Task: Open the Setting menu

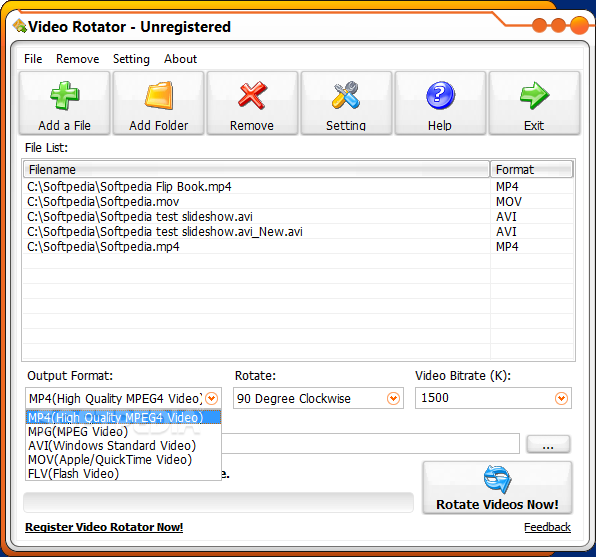Action: pyautogui.click(x=131, y=59)
